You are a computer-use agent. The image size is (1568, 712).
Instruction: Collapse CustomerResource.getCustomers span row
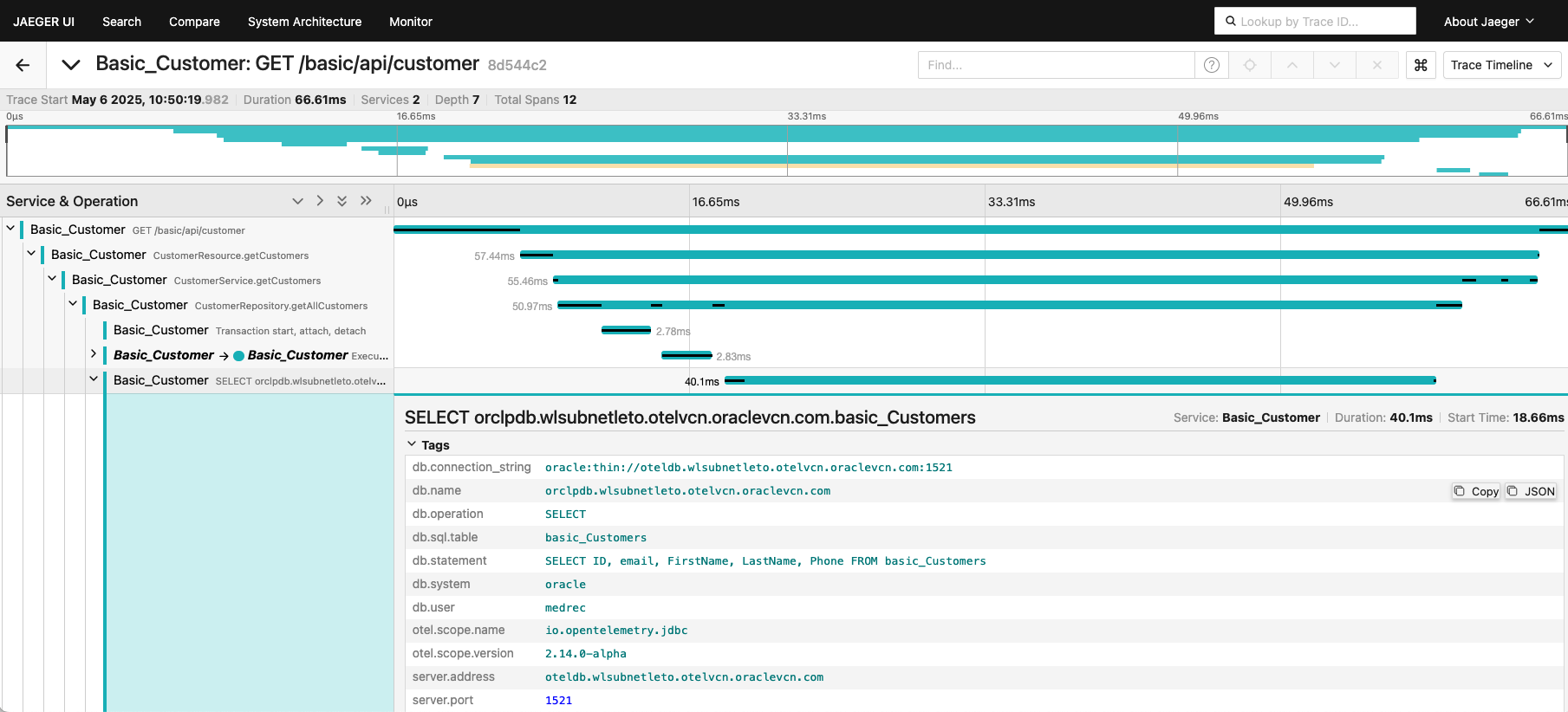click(31, 255)
